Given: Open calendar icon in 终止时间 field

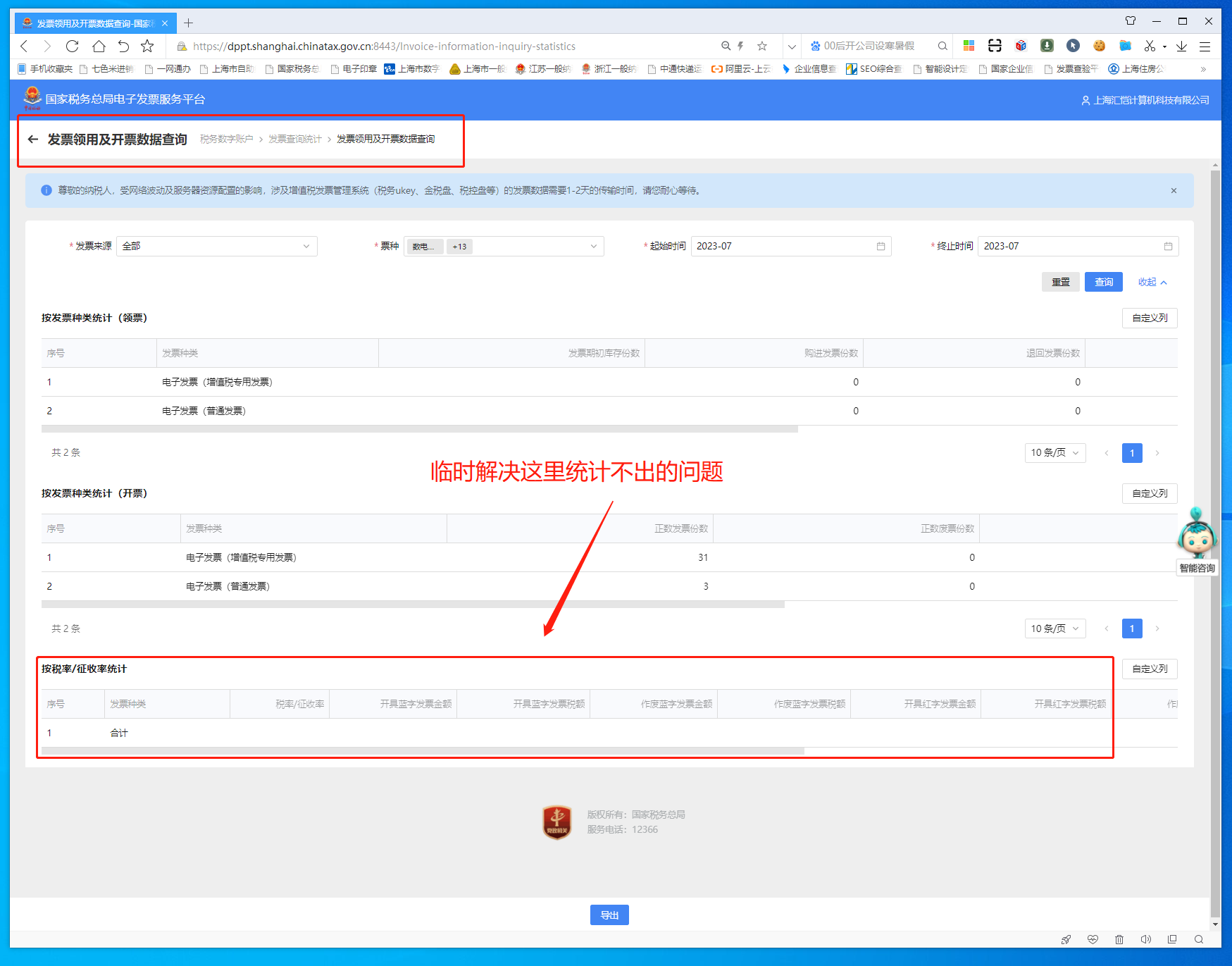Looking at the screenshot, I should (1168, 247).
